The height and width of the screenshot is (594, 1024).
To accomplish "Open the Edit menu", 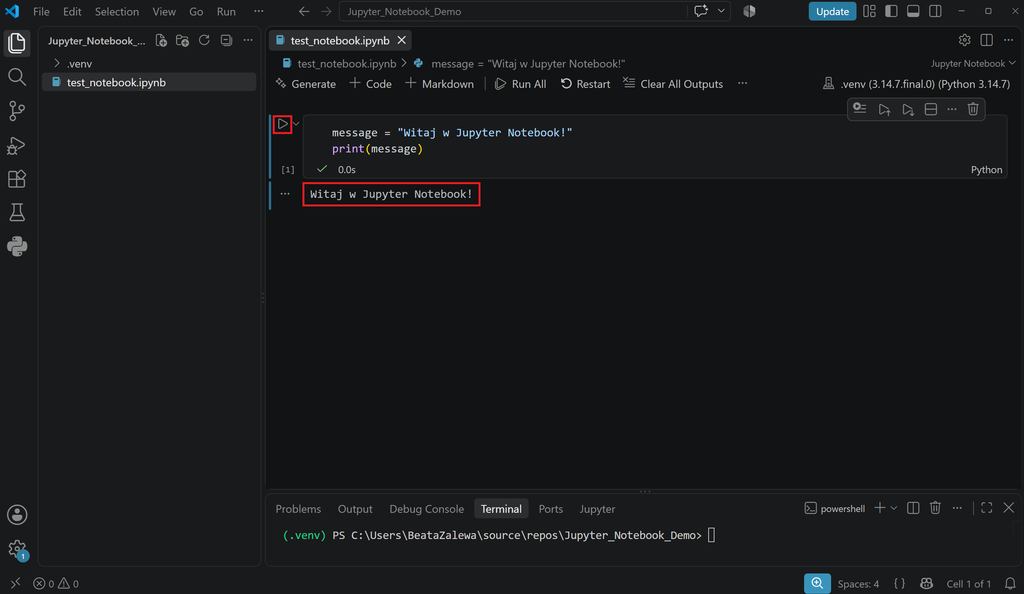I will tap(72, 11).
